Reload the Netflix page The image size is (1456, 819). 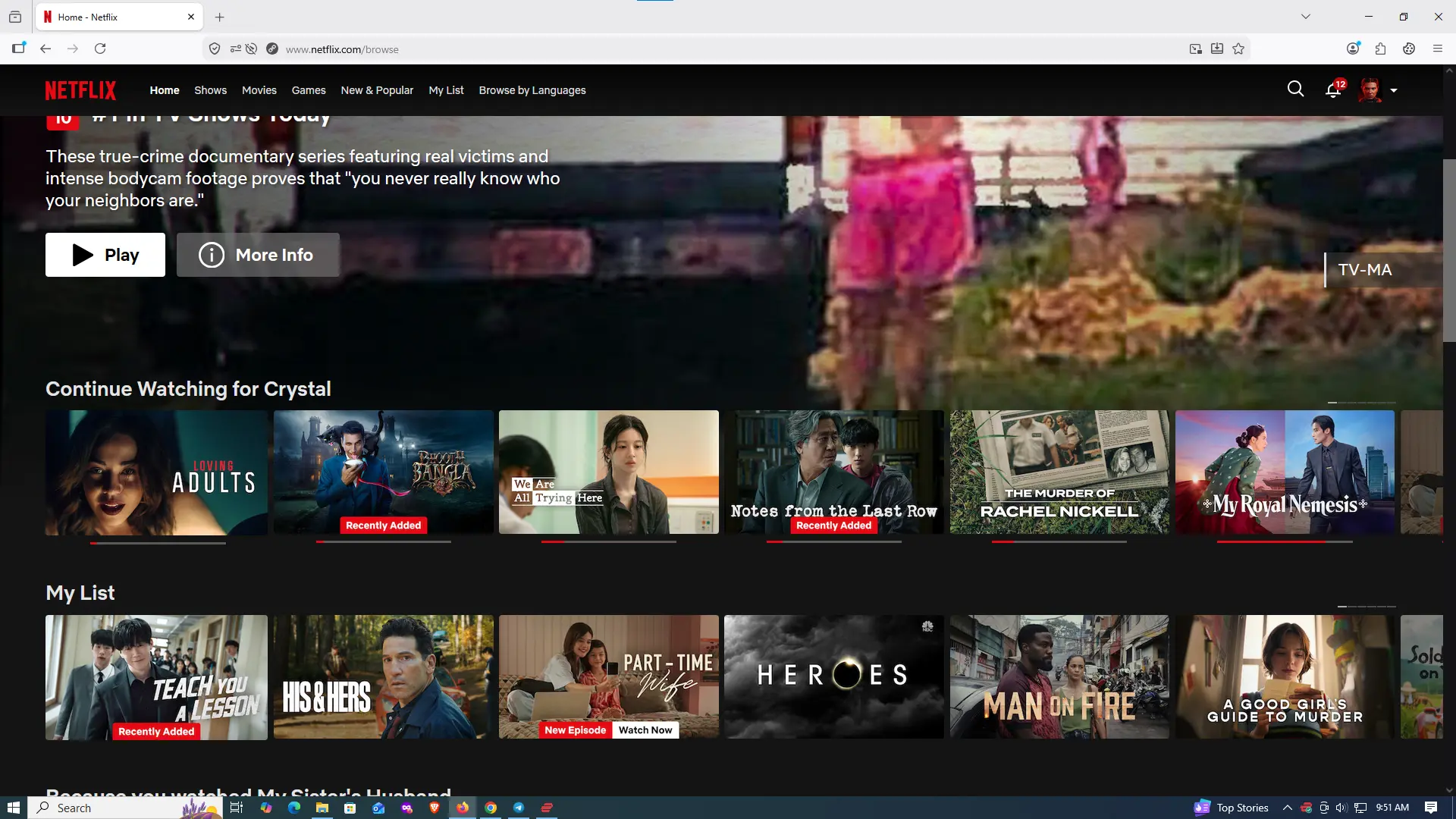tap(100, 49)
